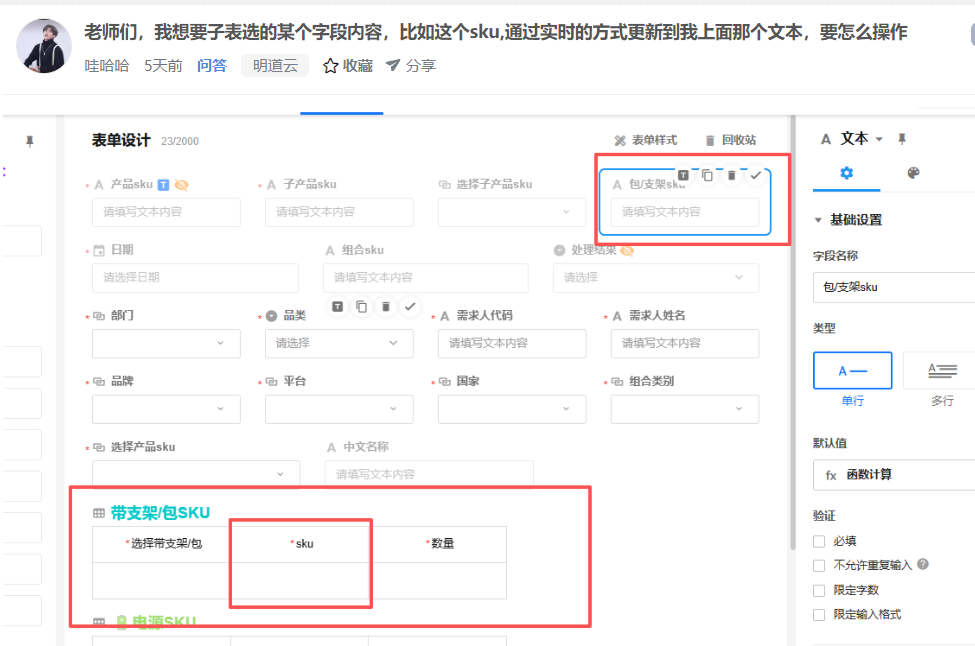
Task: Click the 收藏 star icon
Action: (x=330, y=66)
